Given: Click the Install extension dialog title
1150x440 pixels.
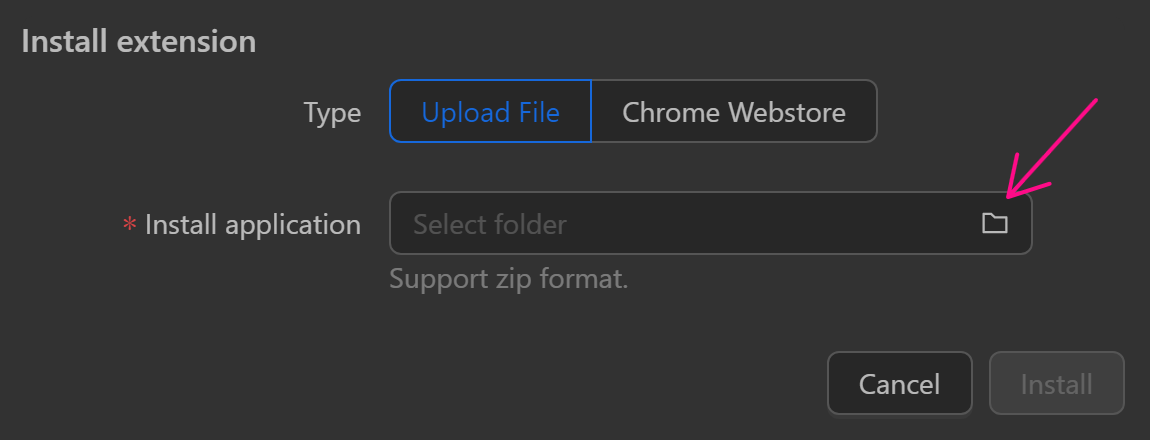Looking at the screenshot, I should 138,42.
